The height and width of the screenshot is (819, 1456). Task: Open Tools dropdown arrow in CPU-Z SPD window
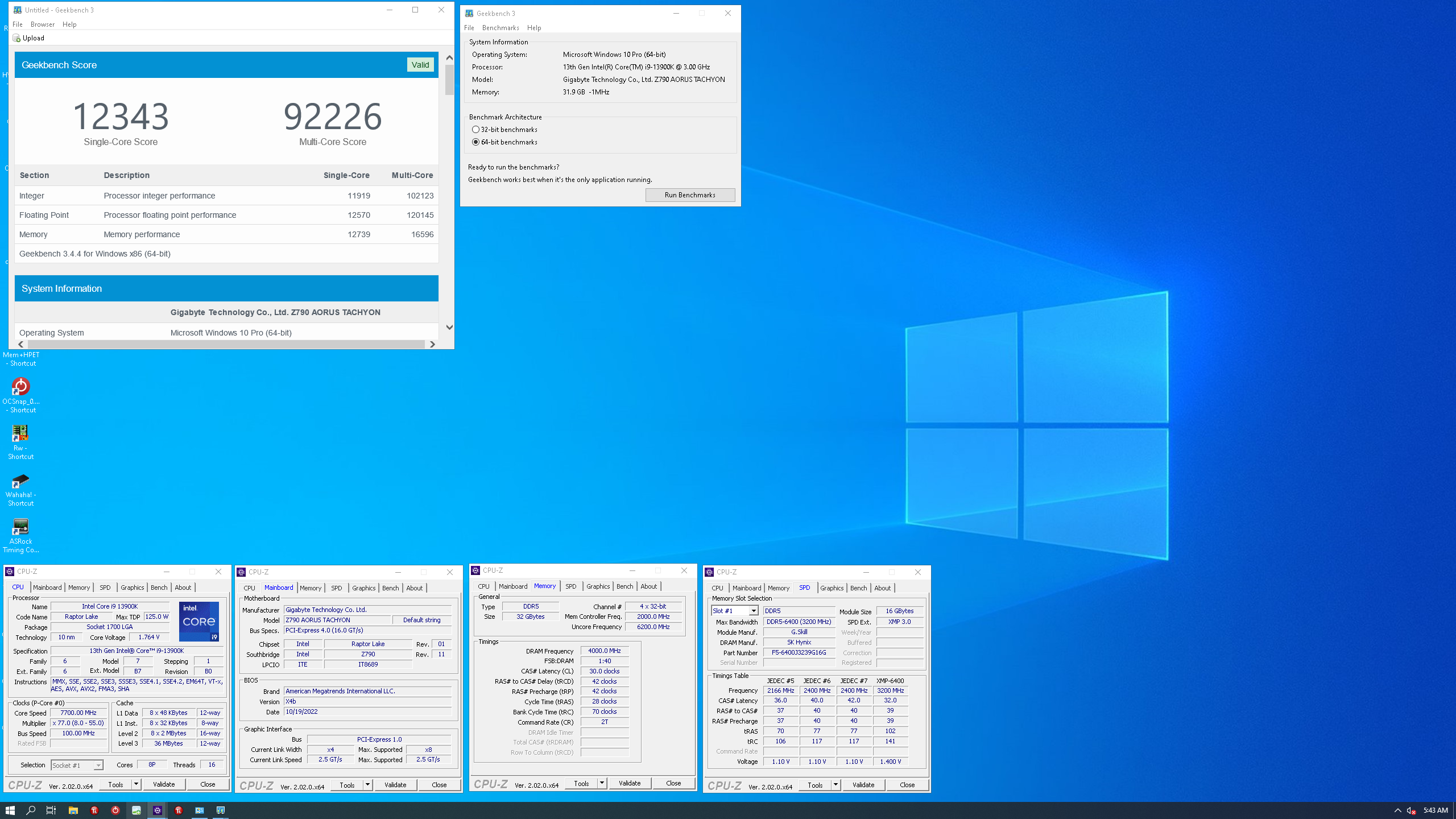835,785
